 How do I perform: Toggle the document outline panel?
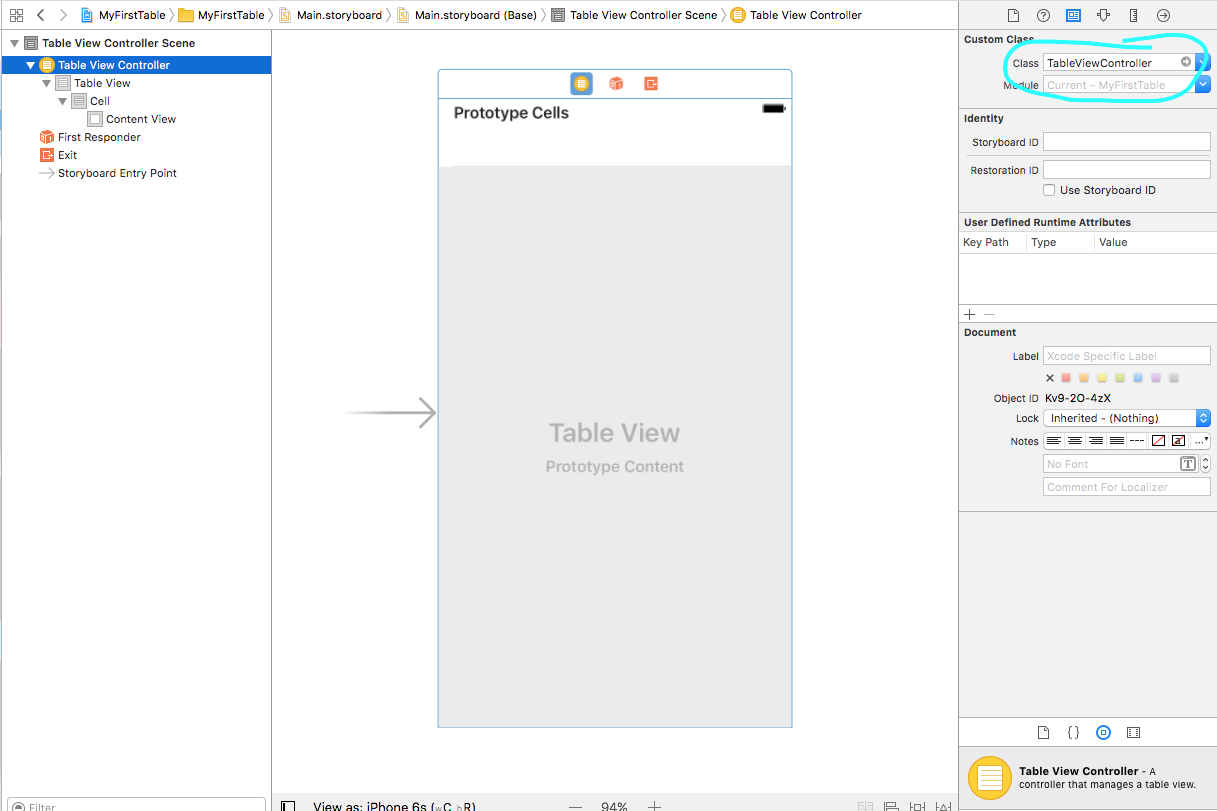[x=288, y=806]
